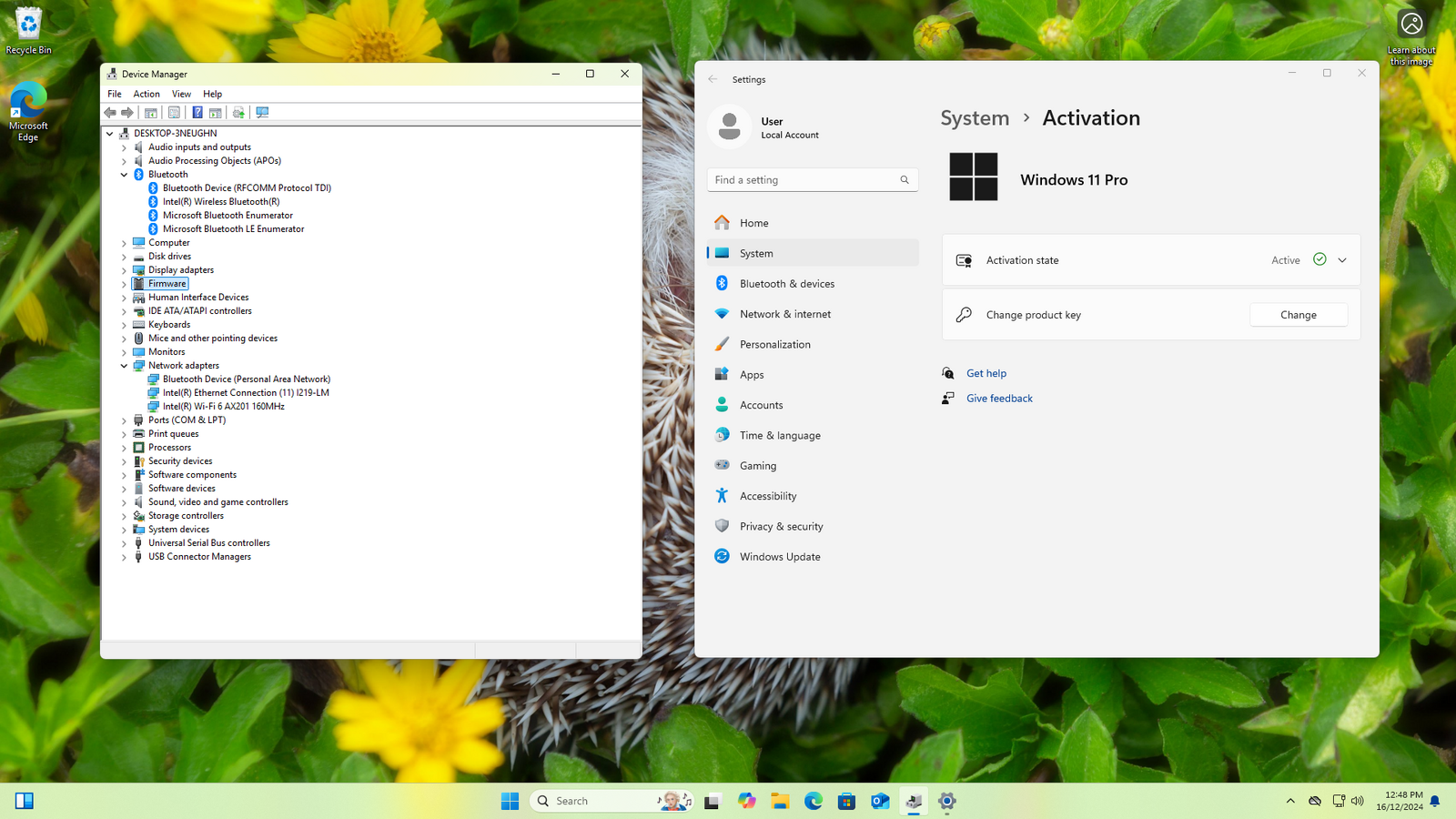Open the Microsoft Edge desktop shortcut
This screenshot has height=819, width=1456.
[x=28, y=112]
